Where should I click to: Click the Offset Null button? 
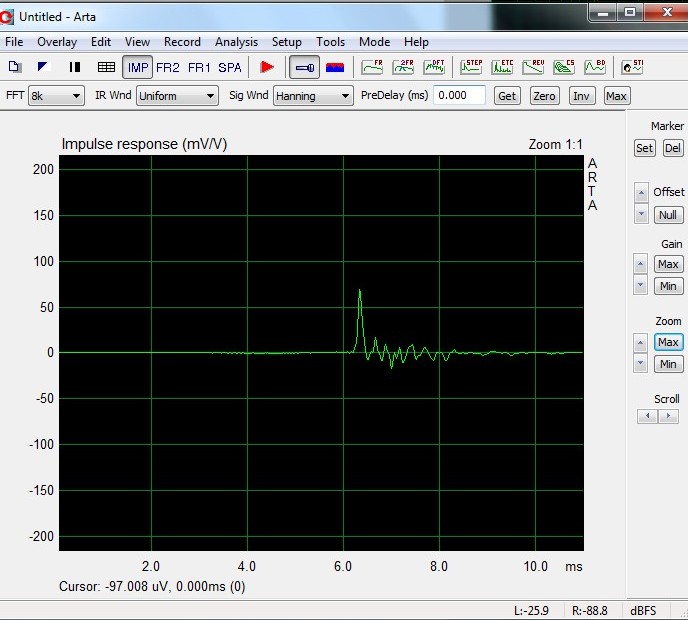(667, 215)
